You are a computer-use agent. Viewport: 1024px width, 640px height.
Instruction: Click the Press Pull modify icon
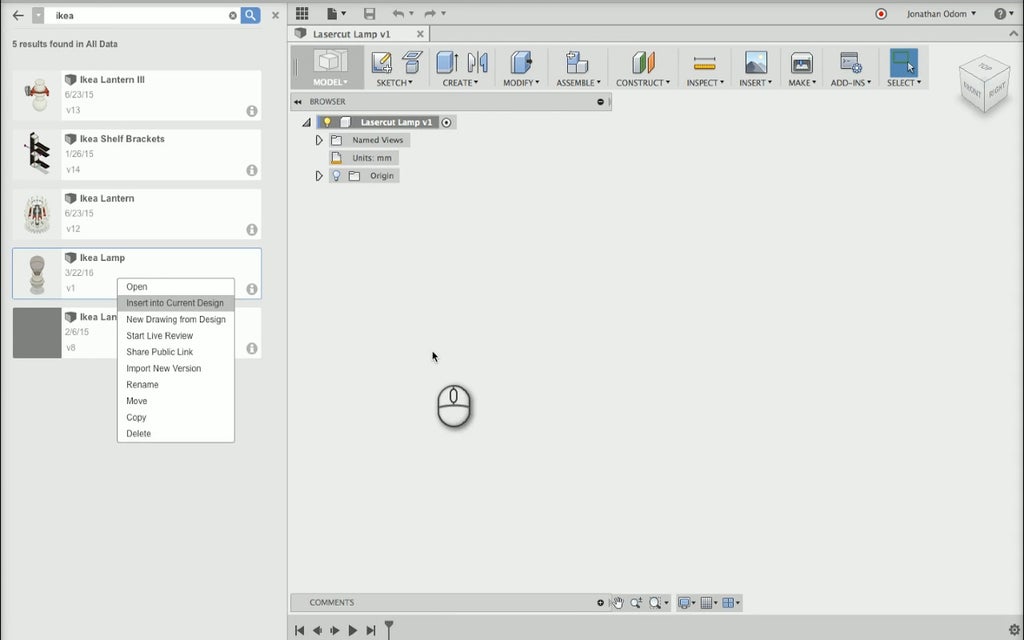pos(521,63)
